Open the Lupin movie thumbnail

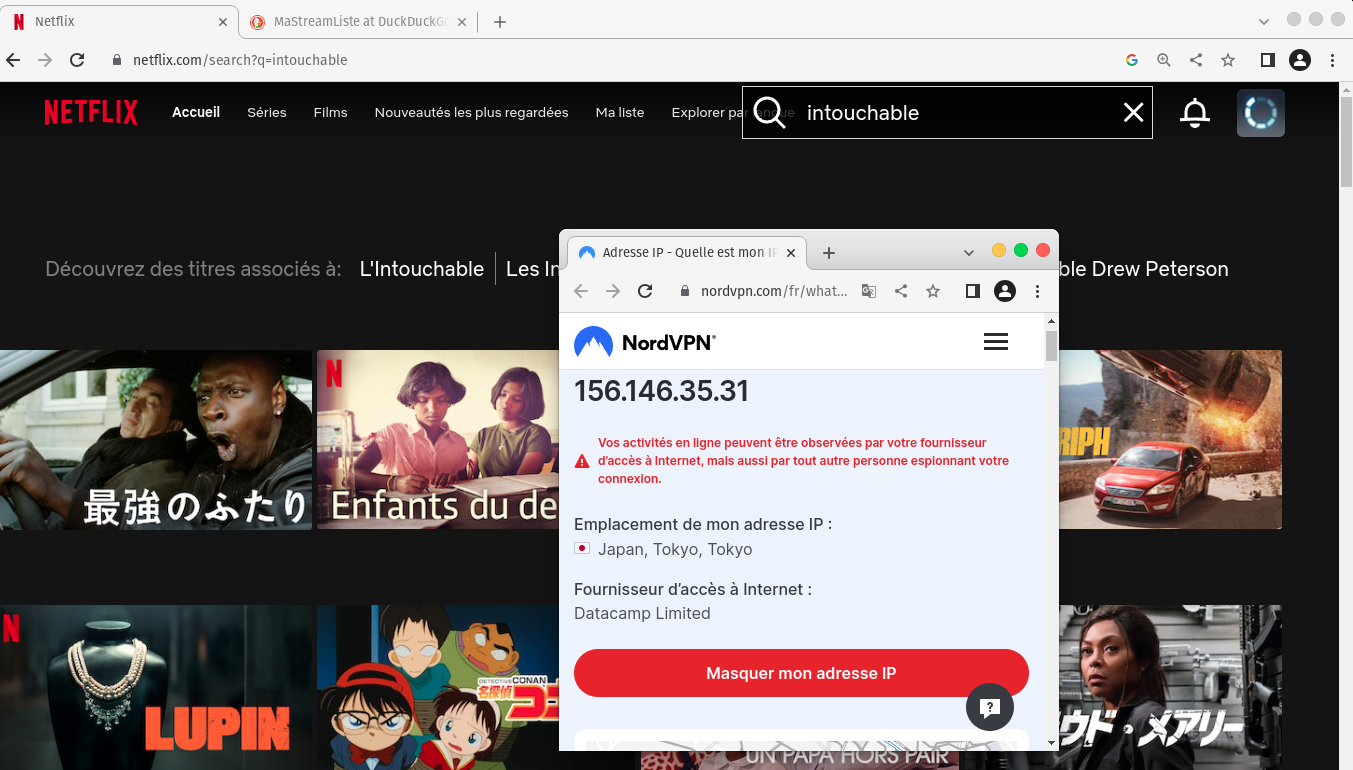click(155, 687)
